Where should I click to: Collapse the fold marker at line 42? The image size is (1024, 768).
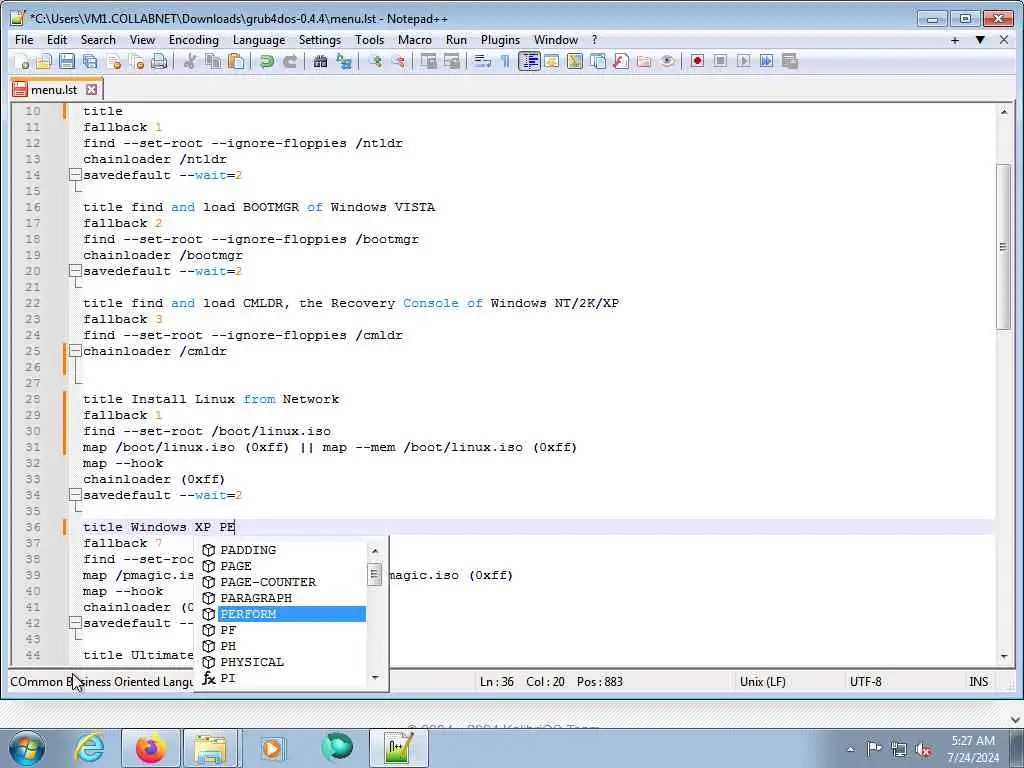tap(75, 623)
